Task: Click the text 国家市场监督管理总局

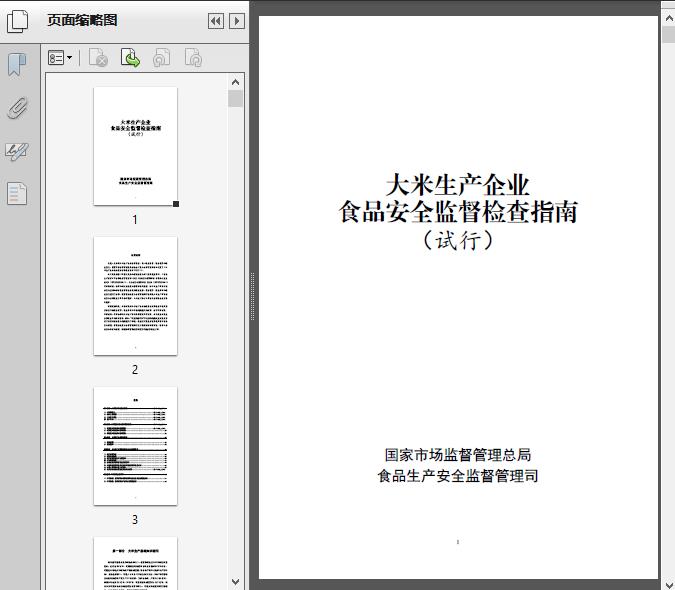Action: coord(458,455)
